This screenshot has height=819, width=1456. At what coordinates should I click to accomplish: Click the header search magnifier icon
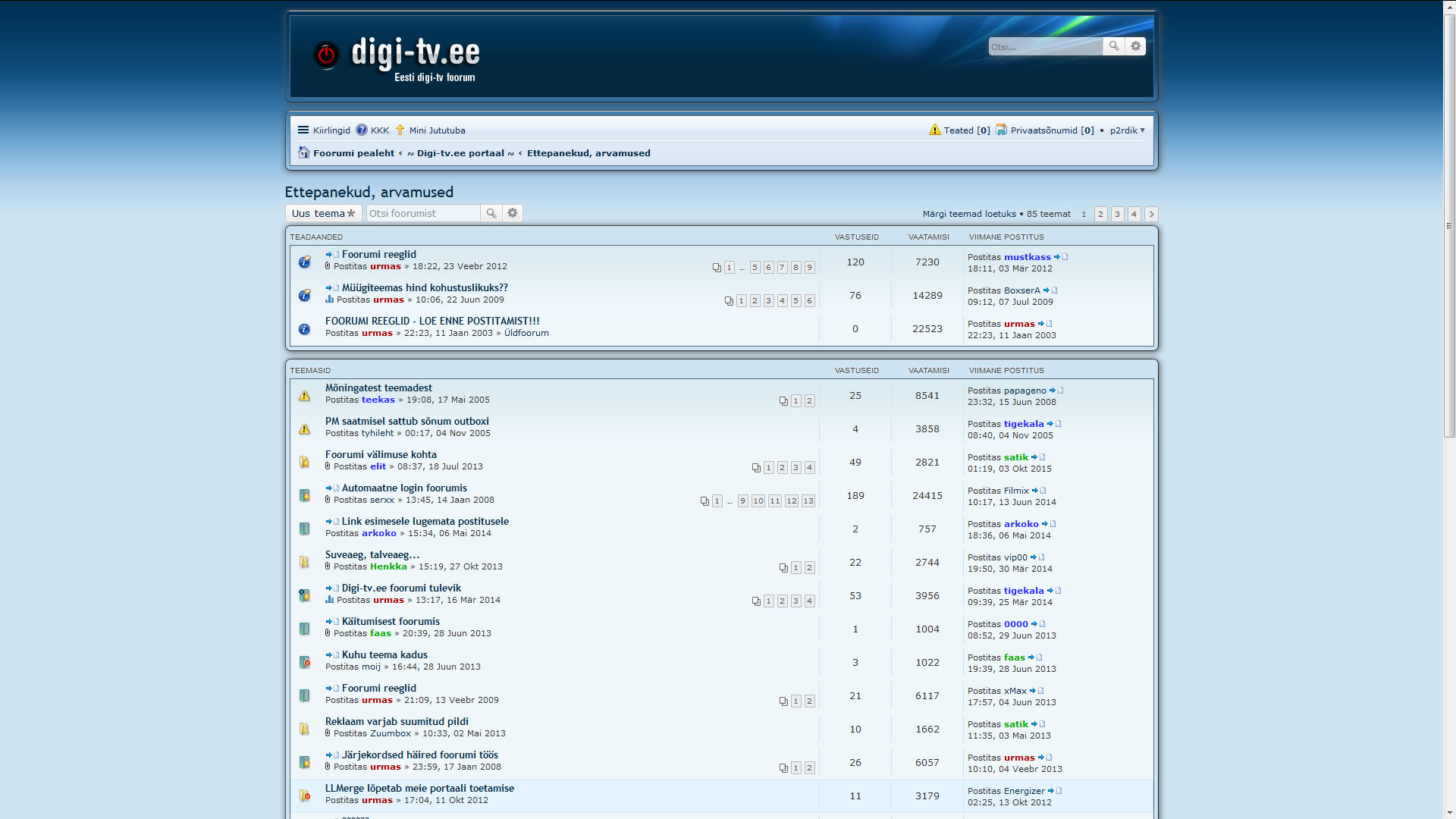pyautogui.click(x=1113, y=46)
